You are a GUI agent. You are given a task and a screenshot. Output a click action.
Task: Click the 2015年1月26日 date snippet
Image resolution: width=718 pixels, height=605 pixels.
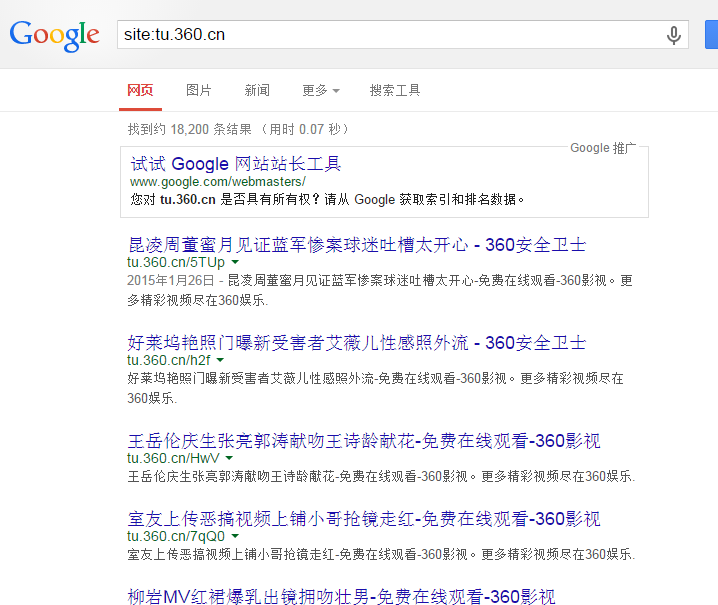tap(171, 280)
